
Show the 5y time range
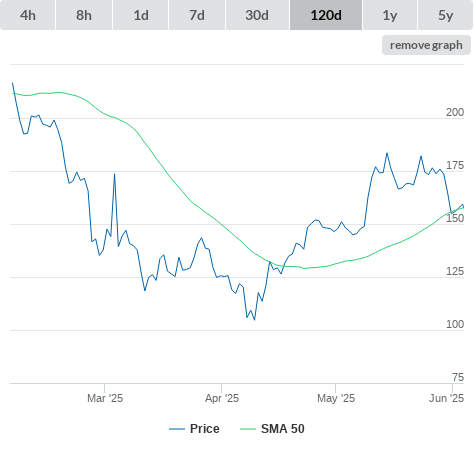pos(446,15)
